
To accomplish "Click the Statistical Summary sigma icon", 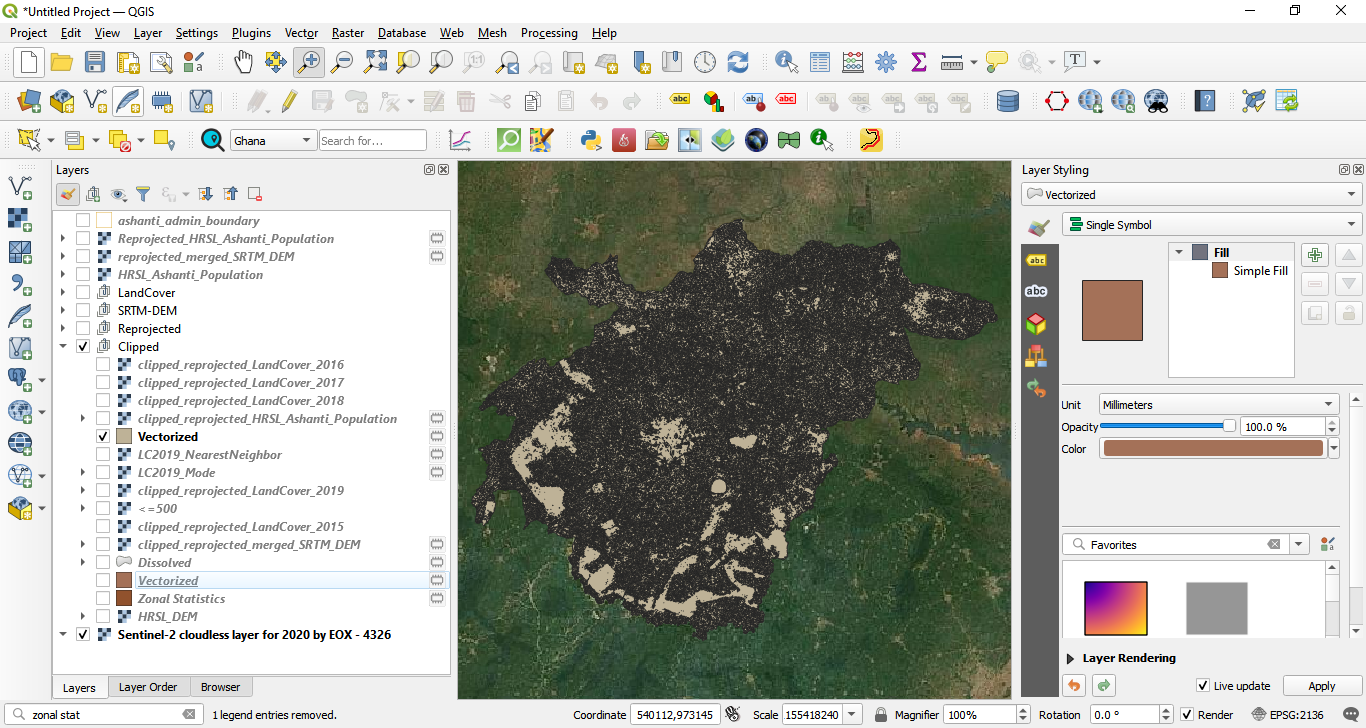I will click(x=919, y=62).
